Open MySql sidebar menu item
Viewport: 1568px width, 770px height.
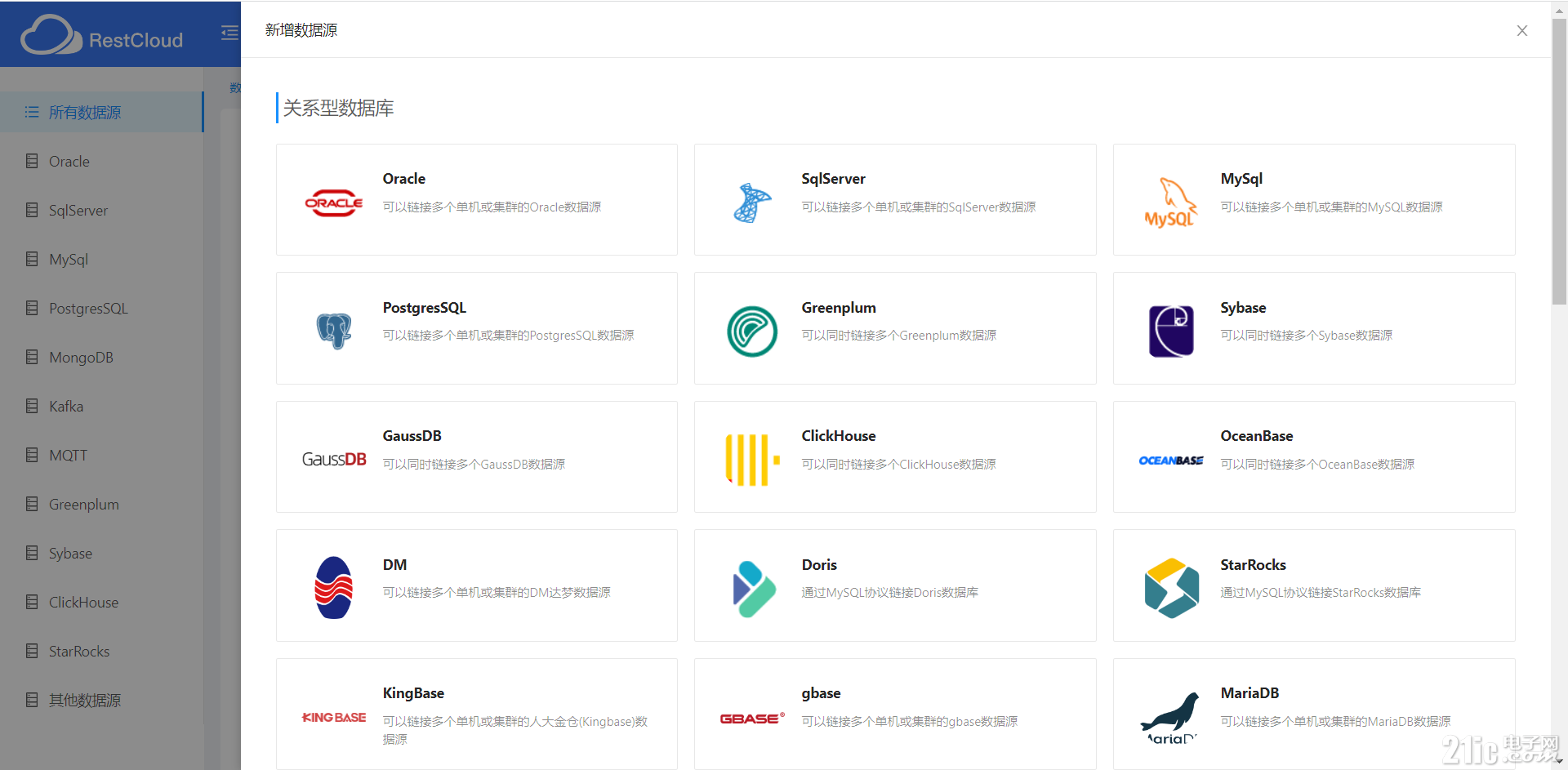pyautogui.click(x=101, y=259)
